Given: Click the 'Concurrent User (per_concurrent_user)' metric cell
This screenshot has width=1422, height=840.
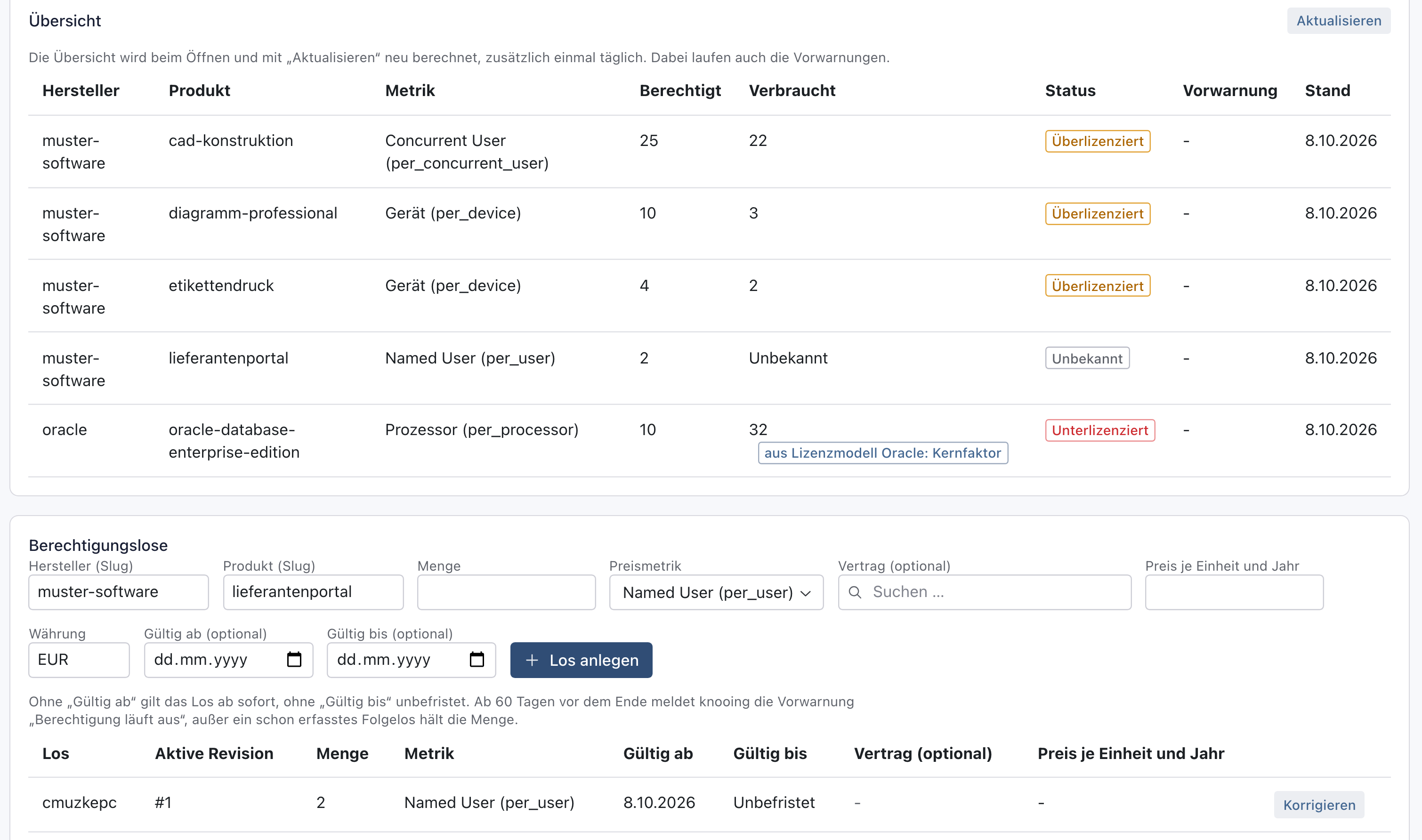Looking at the screenshot, I should pos(467,152).
